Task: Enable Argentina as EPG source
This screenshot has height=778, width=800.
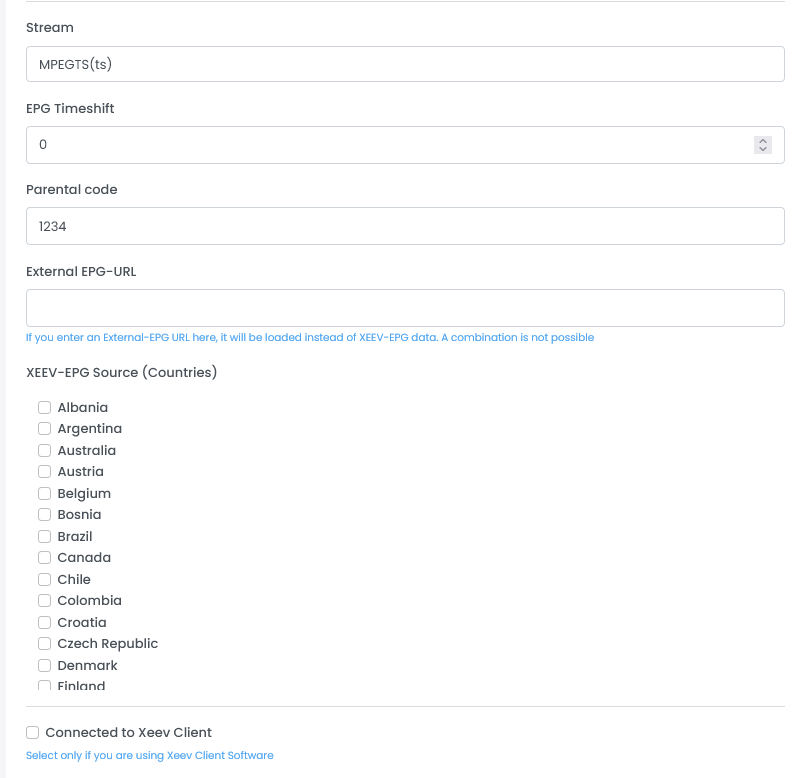Action: coord(44,429)
